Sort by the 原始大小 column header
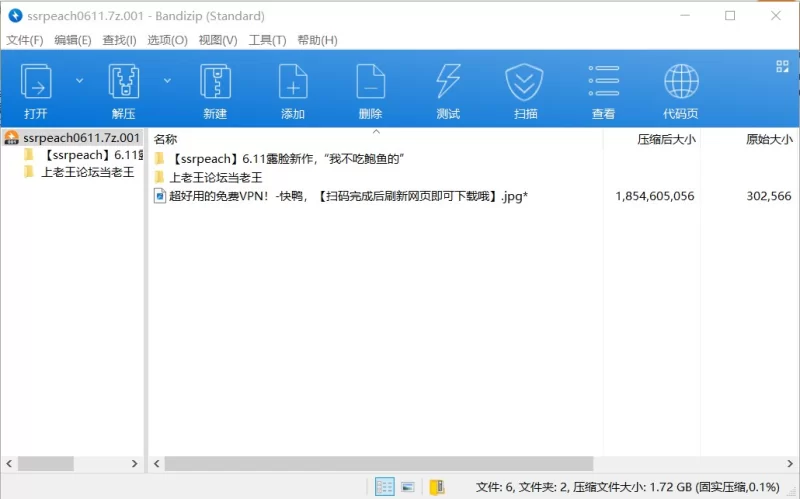This screenshot has width=800, height=499. [769, 139]
